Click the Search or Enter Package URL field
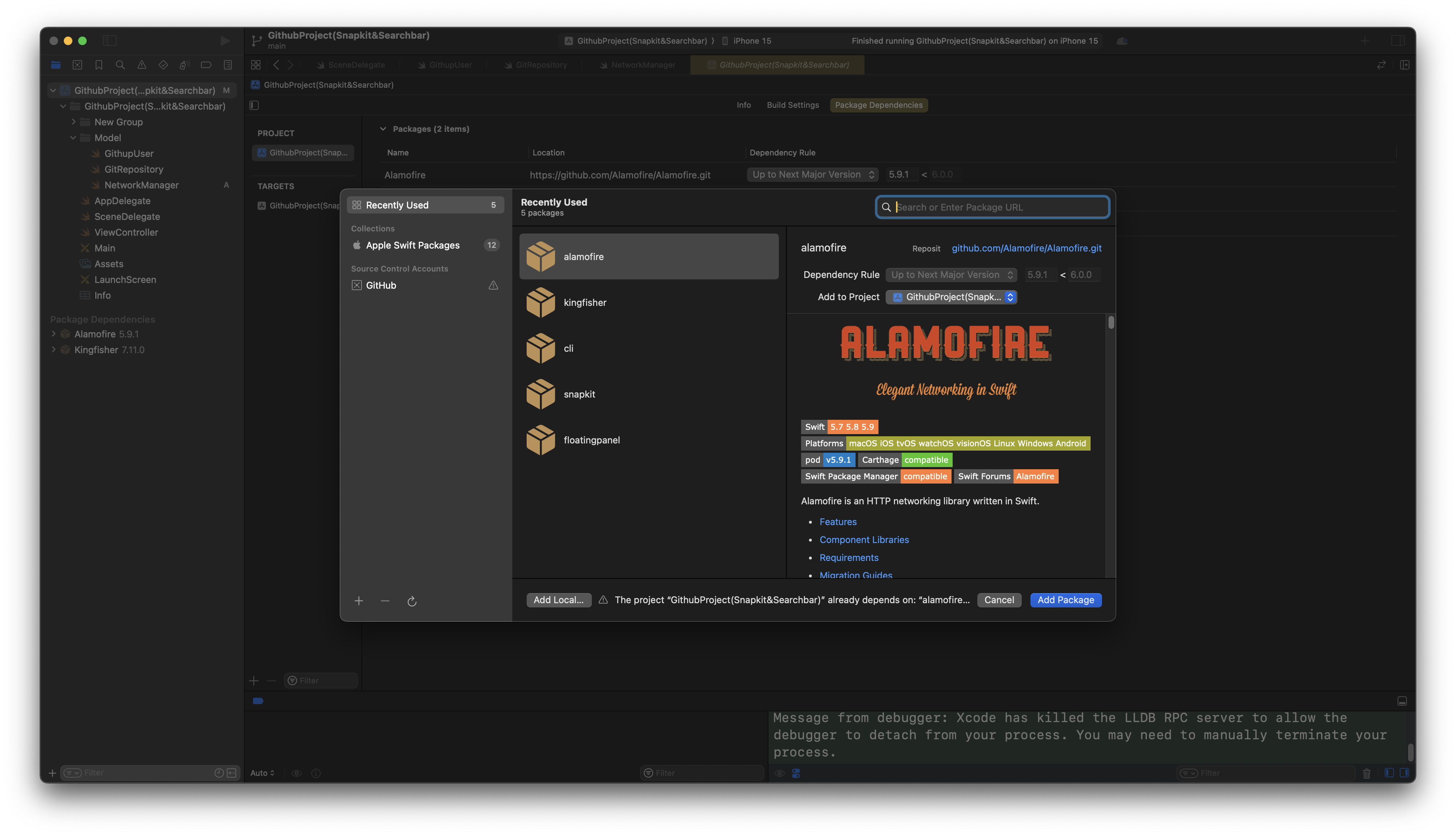 [992, 207]
